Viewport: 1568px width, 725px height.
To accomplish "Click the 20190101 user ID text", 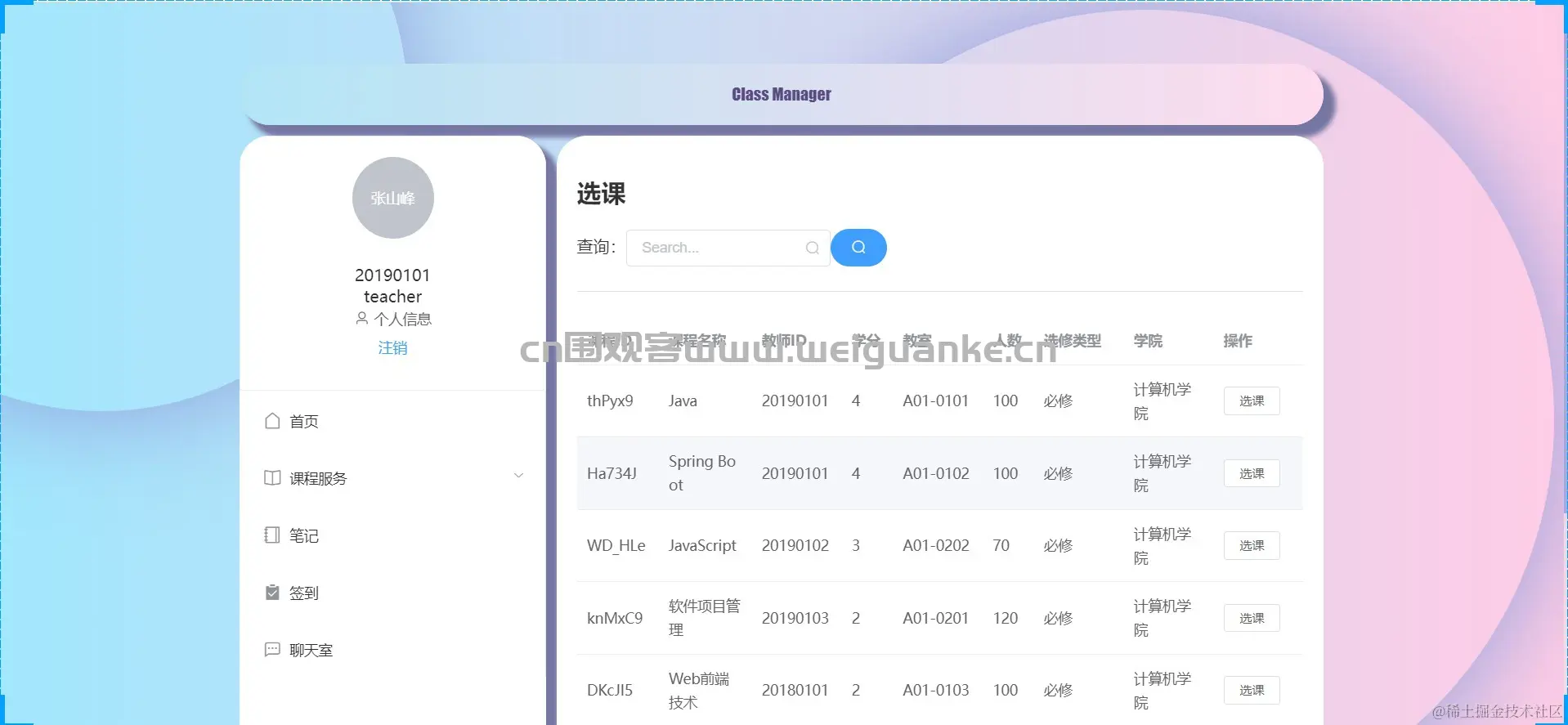I will point(392,275).
